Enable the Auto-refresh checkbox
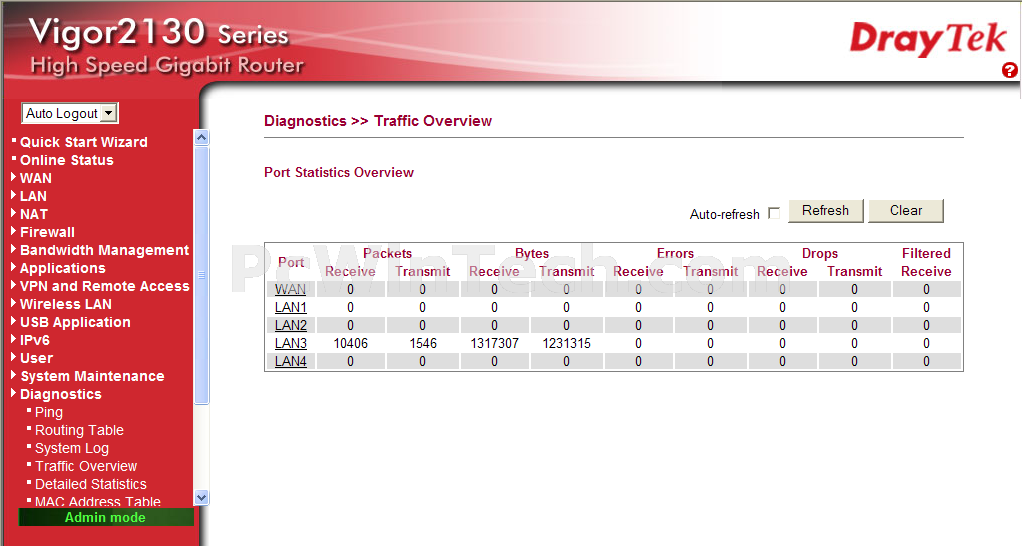This screenshot has width=1022, height=546. [774, 213]
